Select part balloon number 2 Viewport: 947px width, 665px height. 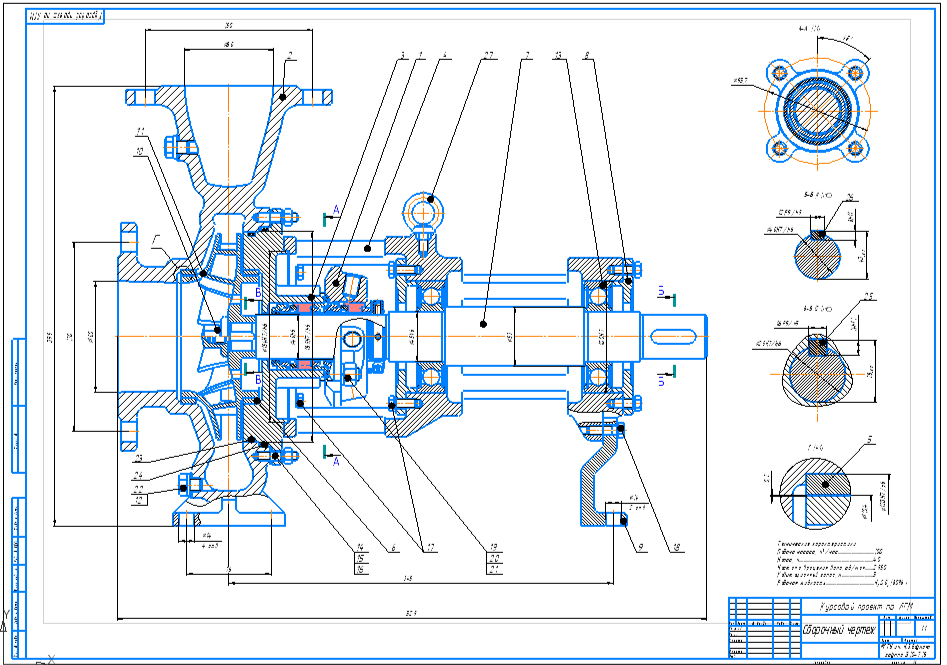290,56
